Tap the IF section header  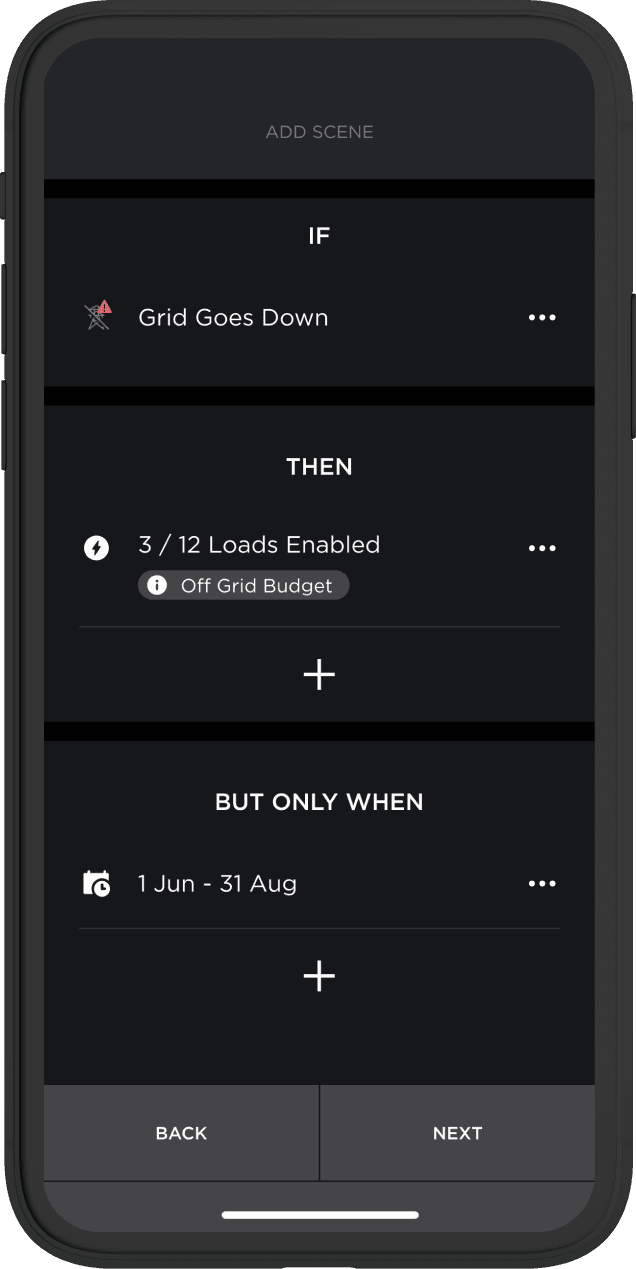(319, 236)
